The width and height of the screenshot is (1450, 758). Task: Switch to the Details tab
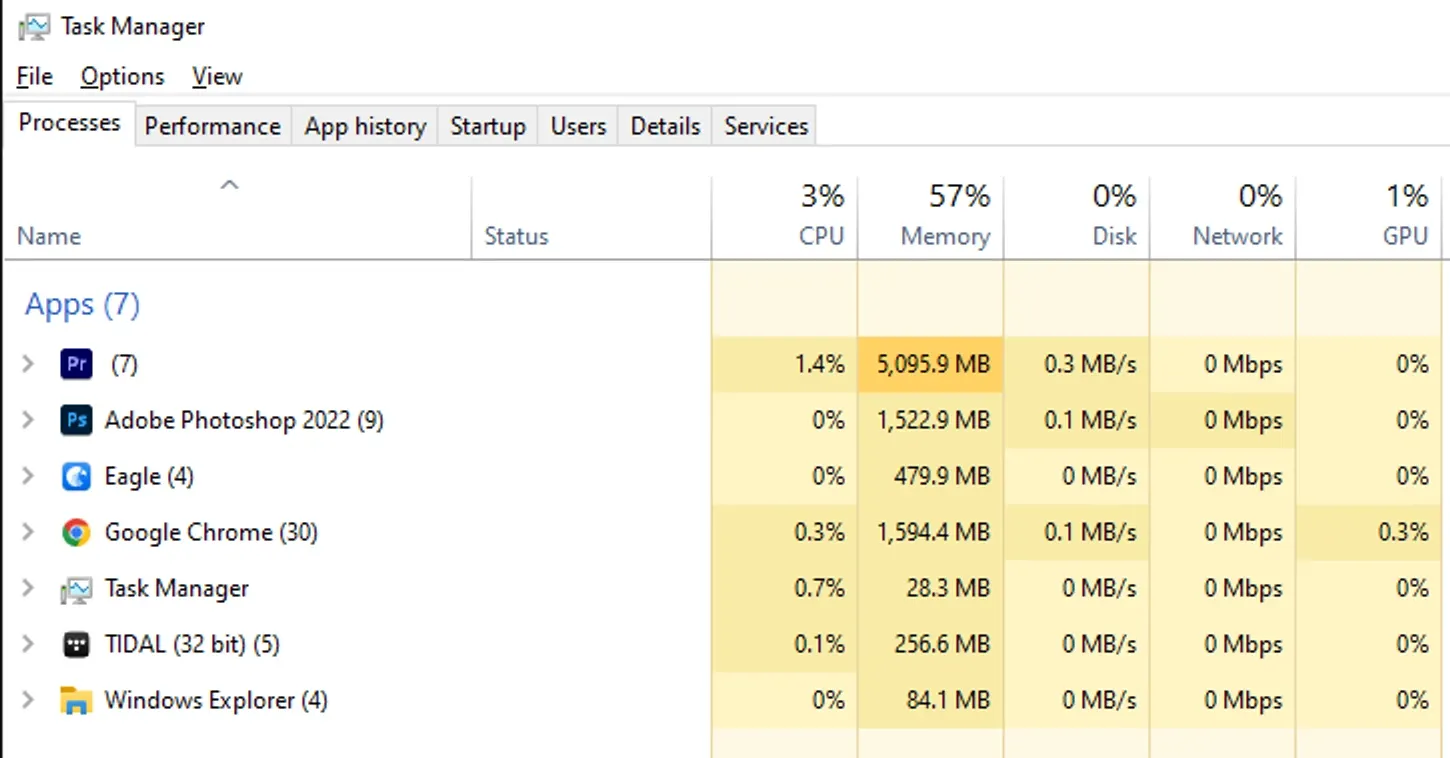[x=665, y=126]
